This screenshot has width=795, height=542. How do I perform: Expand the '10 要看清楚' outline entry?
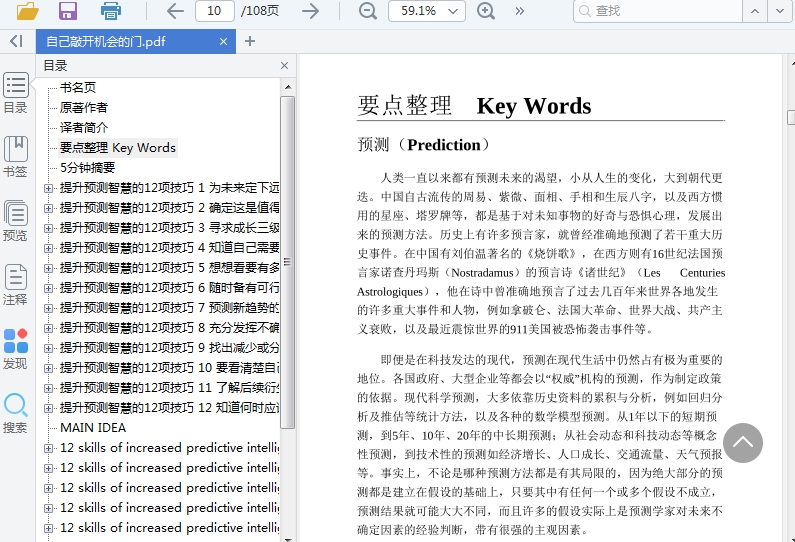click(48, 368)
